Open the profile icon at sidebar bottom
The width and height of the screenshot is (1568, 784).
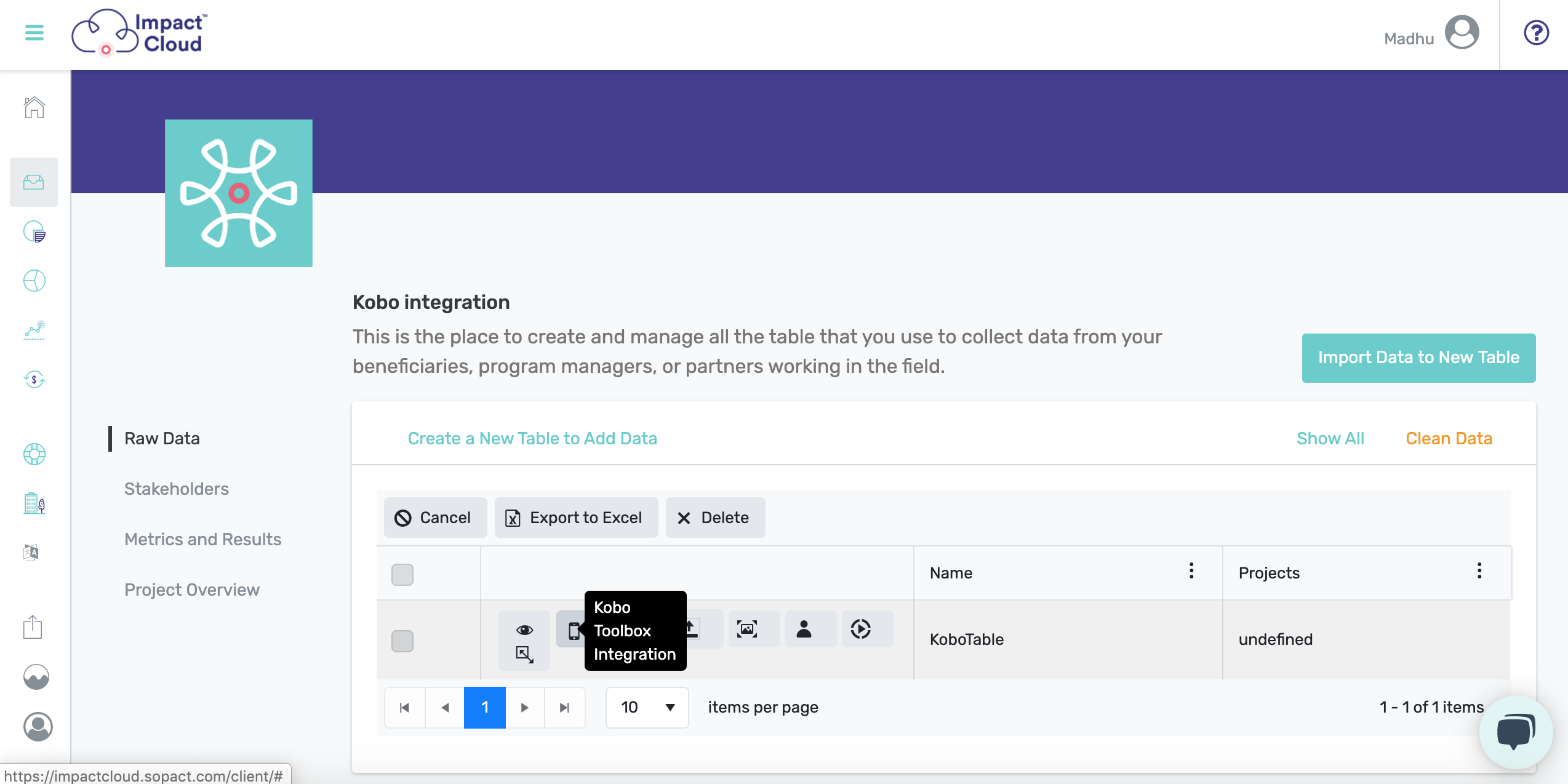click(x=38, y=727)
